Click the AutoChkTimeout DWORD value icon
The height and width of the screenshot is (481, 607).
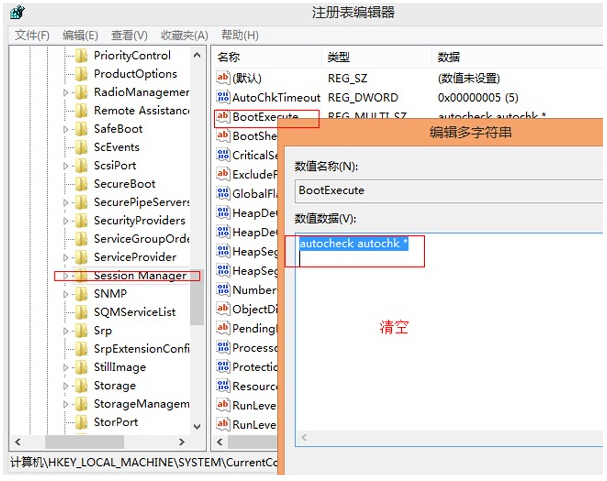(223, 97)
